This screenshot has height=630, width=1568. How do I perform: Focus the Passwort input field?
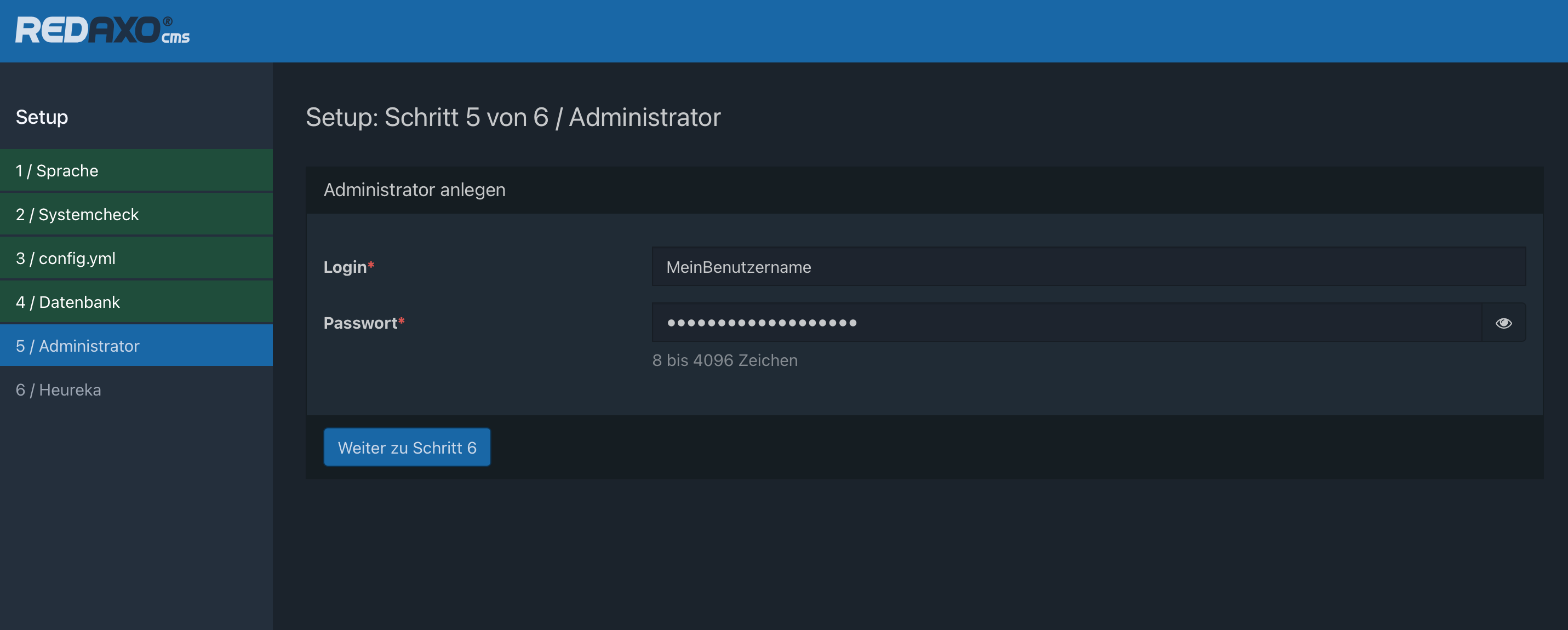[x=1067, y=323]
